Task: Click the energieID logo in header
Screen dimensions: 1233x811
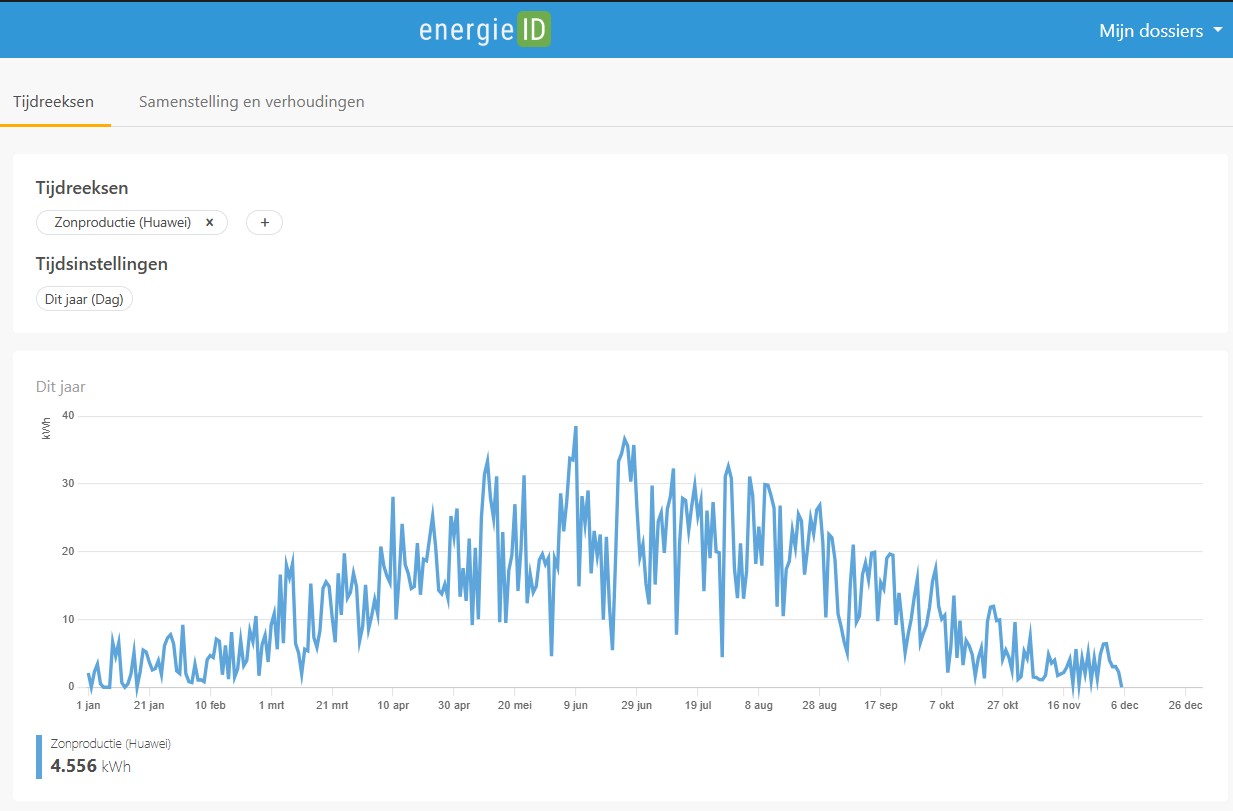Action: coord(485,30)
